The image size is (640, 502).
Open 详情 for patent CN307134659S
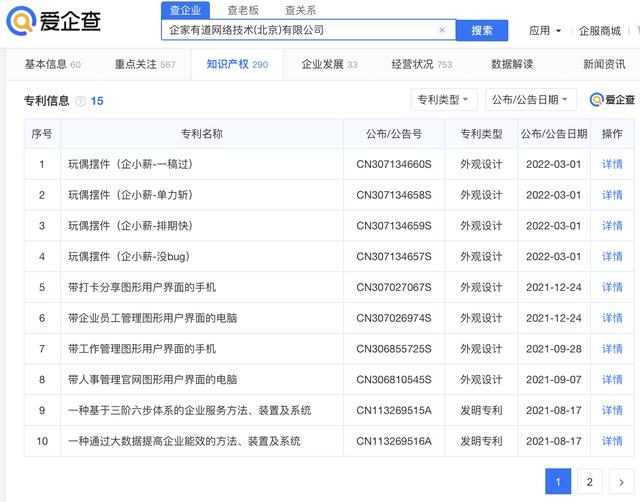[x=612, y=226]
